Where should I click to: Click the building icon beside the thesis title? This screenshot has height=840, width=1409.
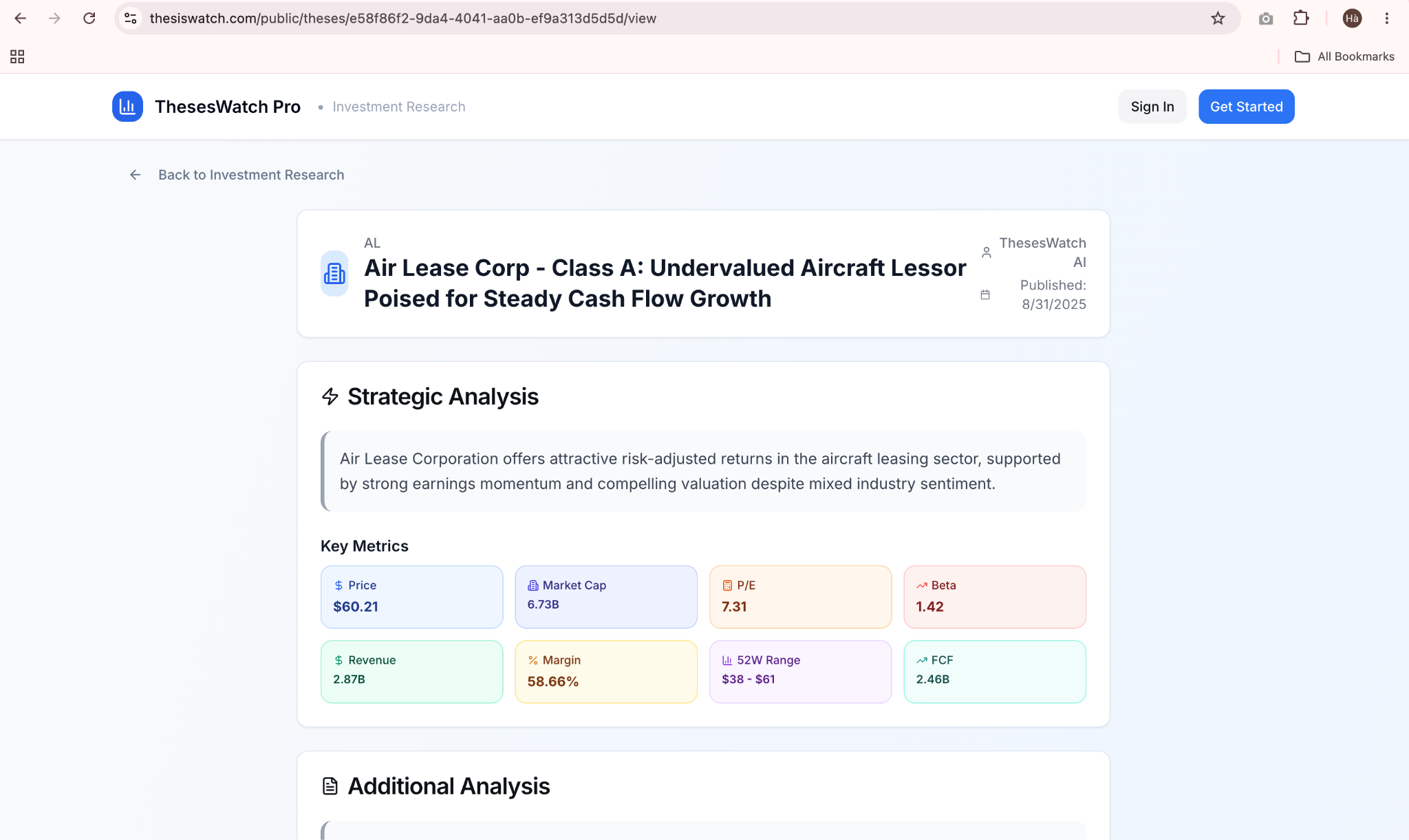(334, 273)
